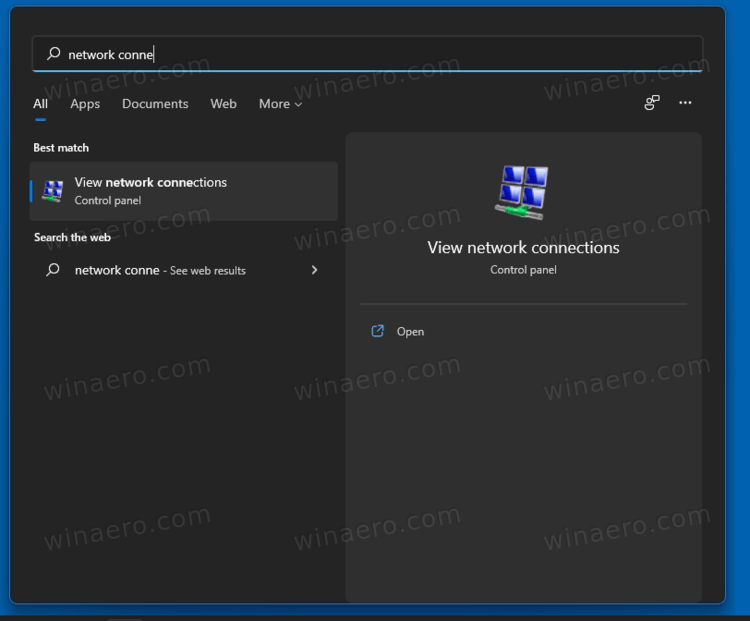Select the All filter tab
The image size is (750, 621).
[x=41, y=104]
